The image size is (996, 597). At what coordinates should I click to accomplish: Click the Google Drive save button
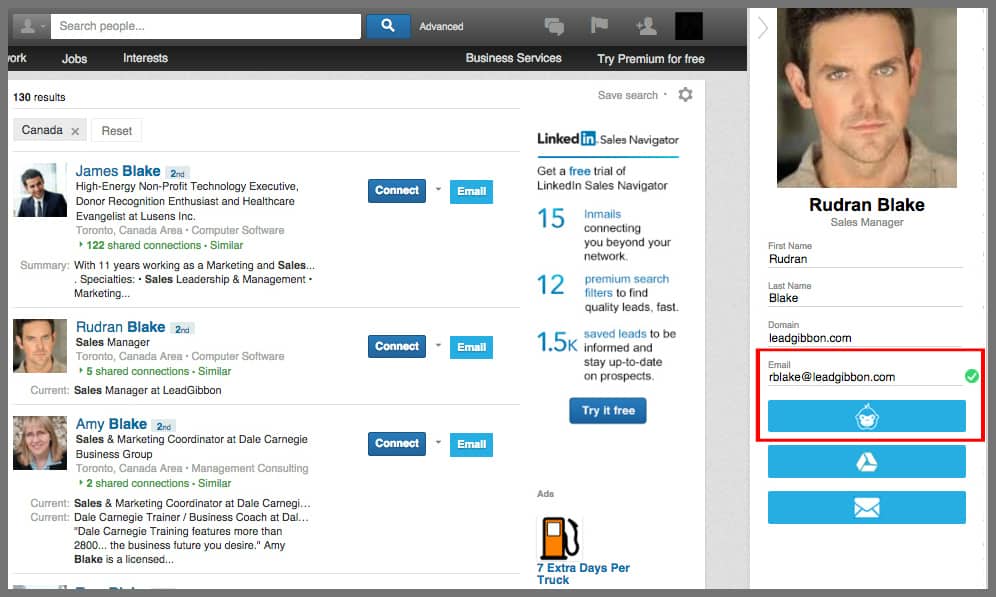(x=866, y=462)
